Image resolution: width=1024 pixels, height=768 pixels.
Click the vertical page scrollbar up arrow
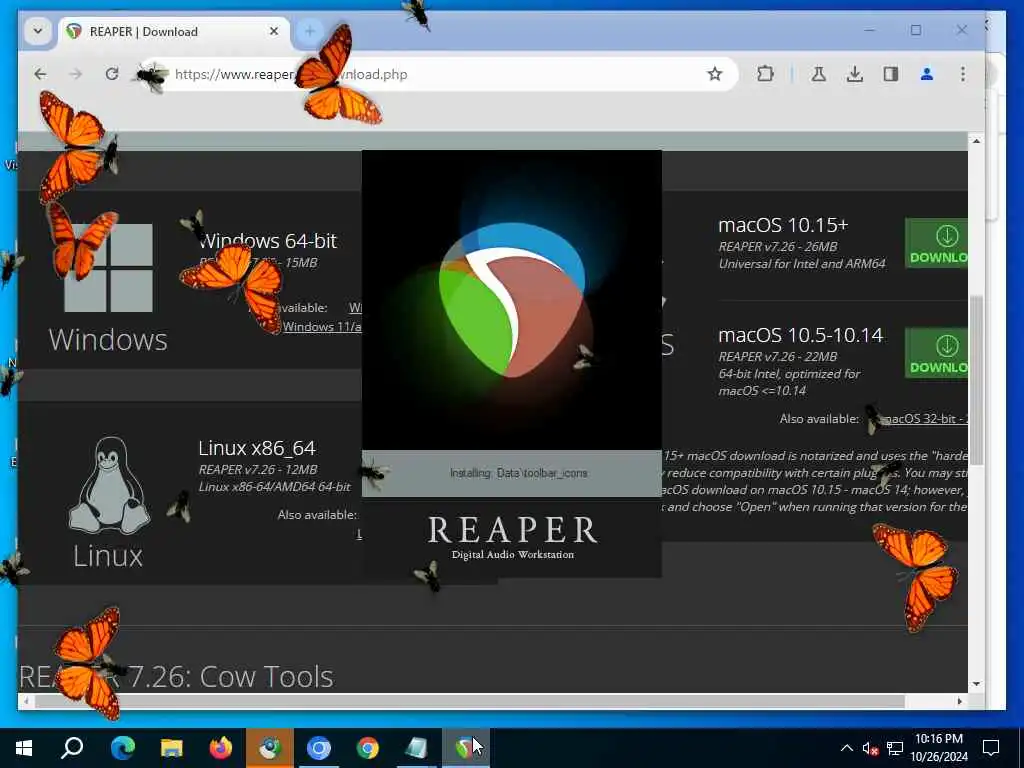[976, 141]
